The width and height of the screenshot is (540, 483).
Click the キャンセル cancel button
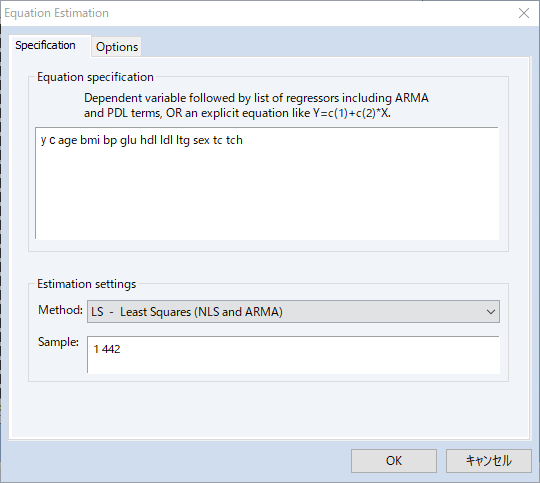(489, 461)
